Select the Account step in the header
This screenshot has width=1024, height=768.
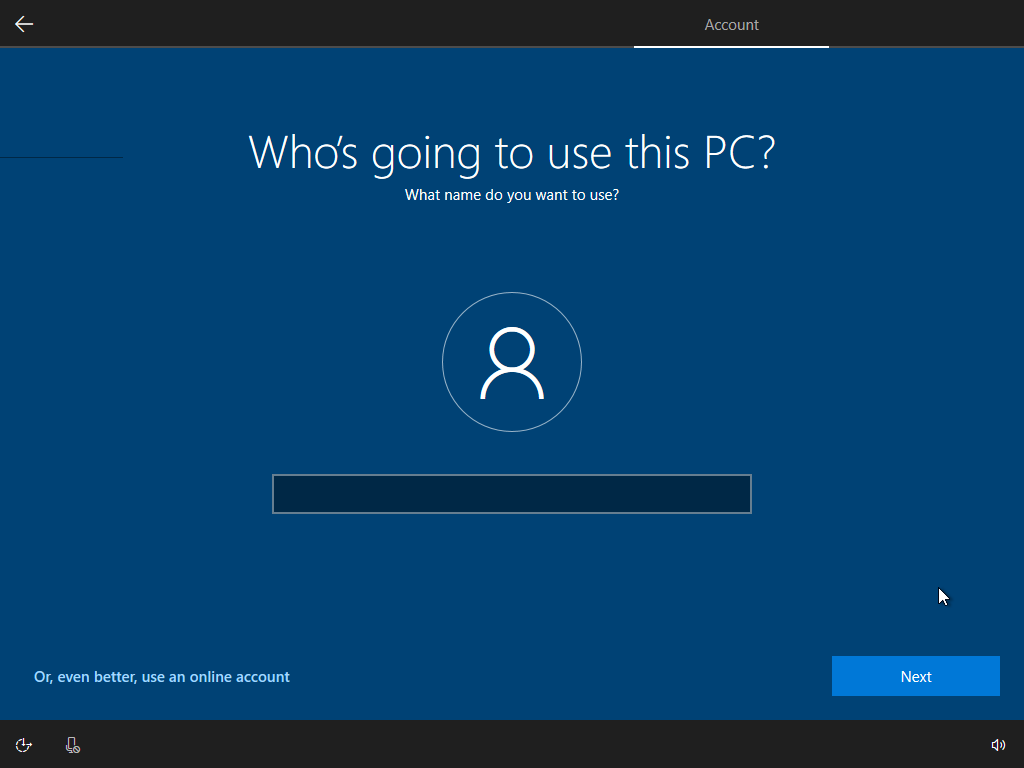[x=731, y=24]
